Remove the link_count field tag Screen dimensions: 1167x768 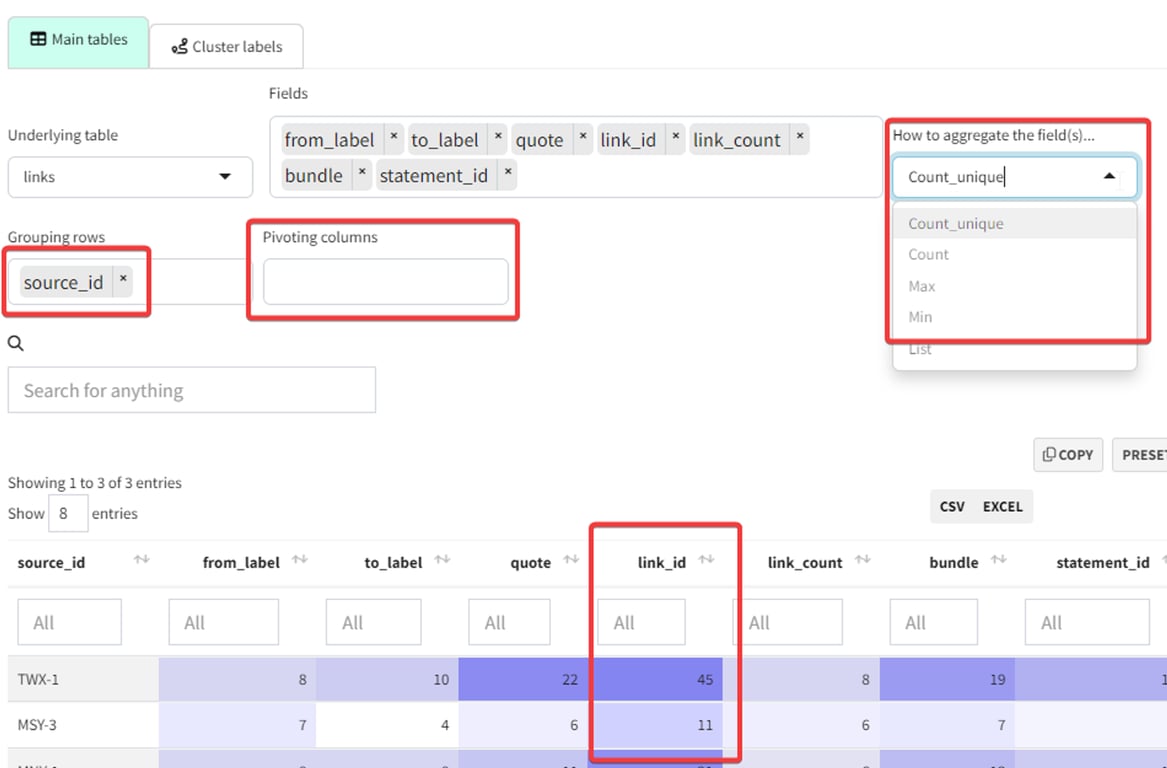[x=799, y=139]
